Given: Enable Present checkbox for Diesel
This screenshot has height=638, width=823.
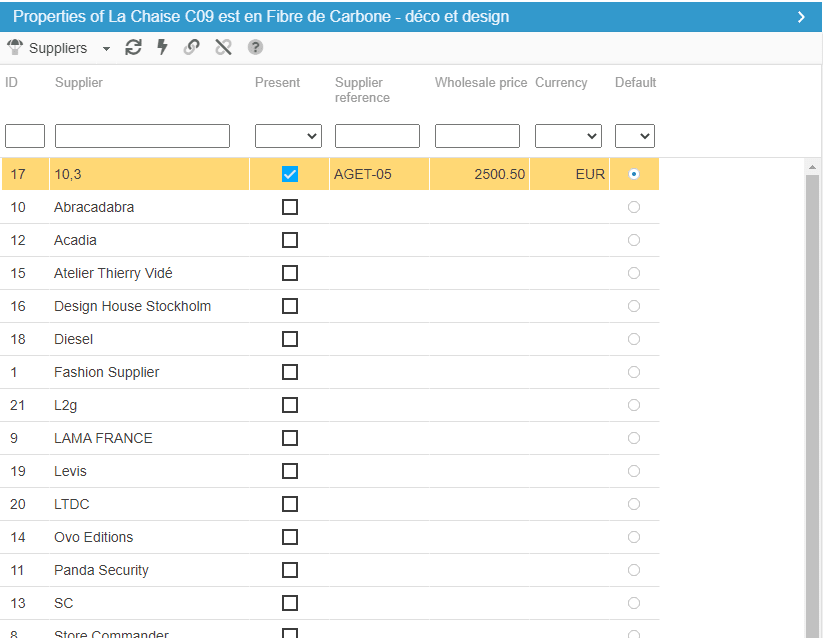Looking at the screenshot, I should (x=290, y=339).
